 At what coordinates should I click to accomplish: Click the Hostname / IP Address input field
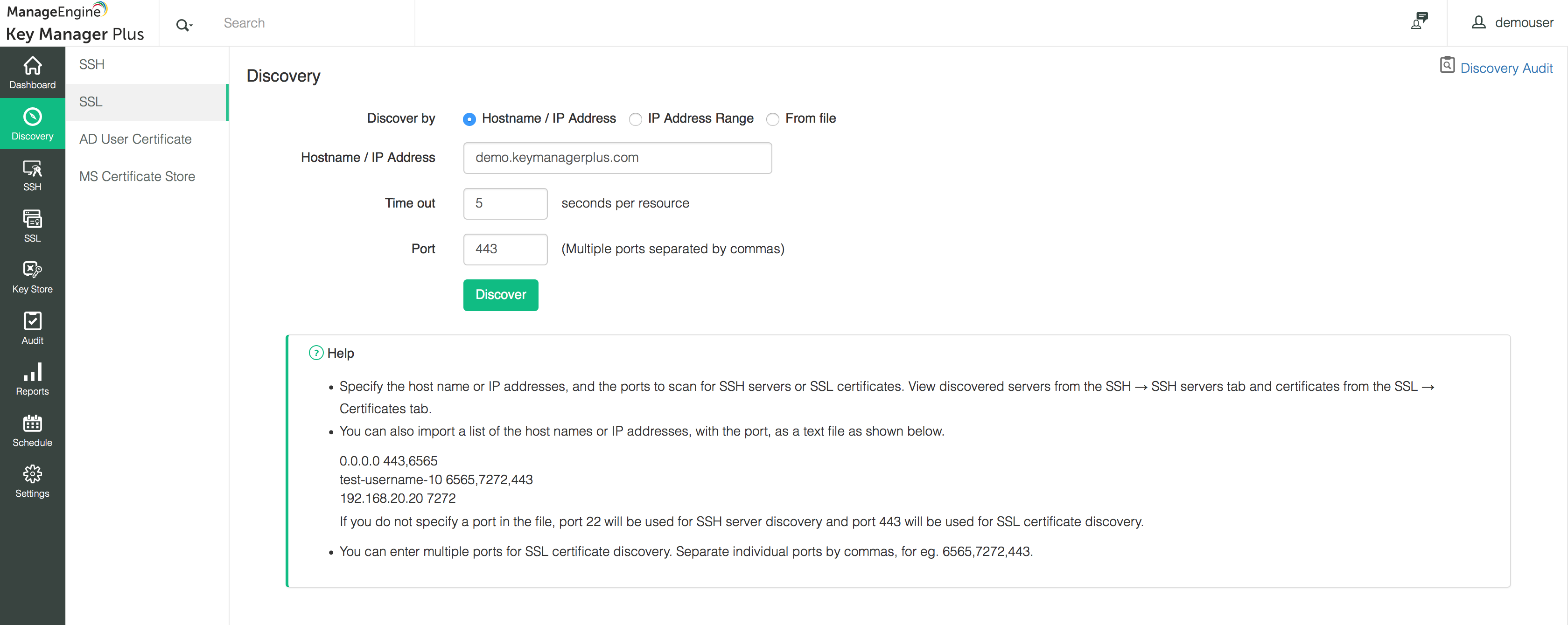(x=617, y=158)
